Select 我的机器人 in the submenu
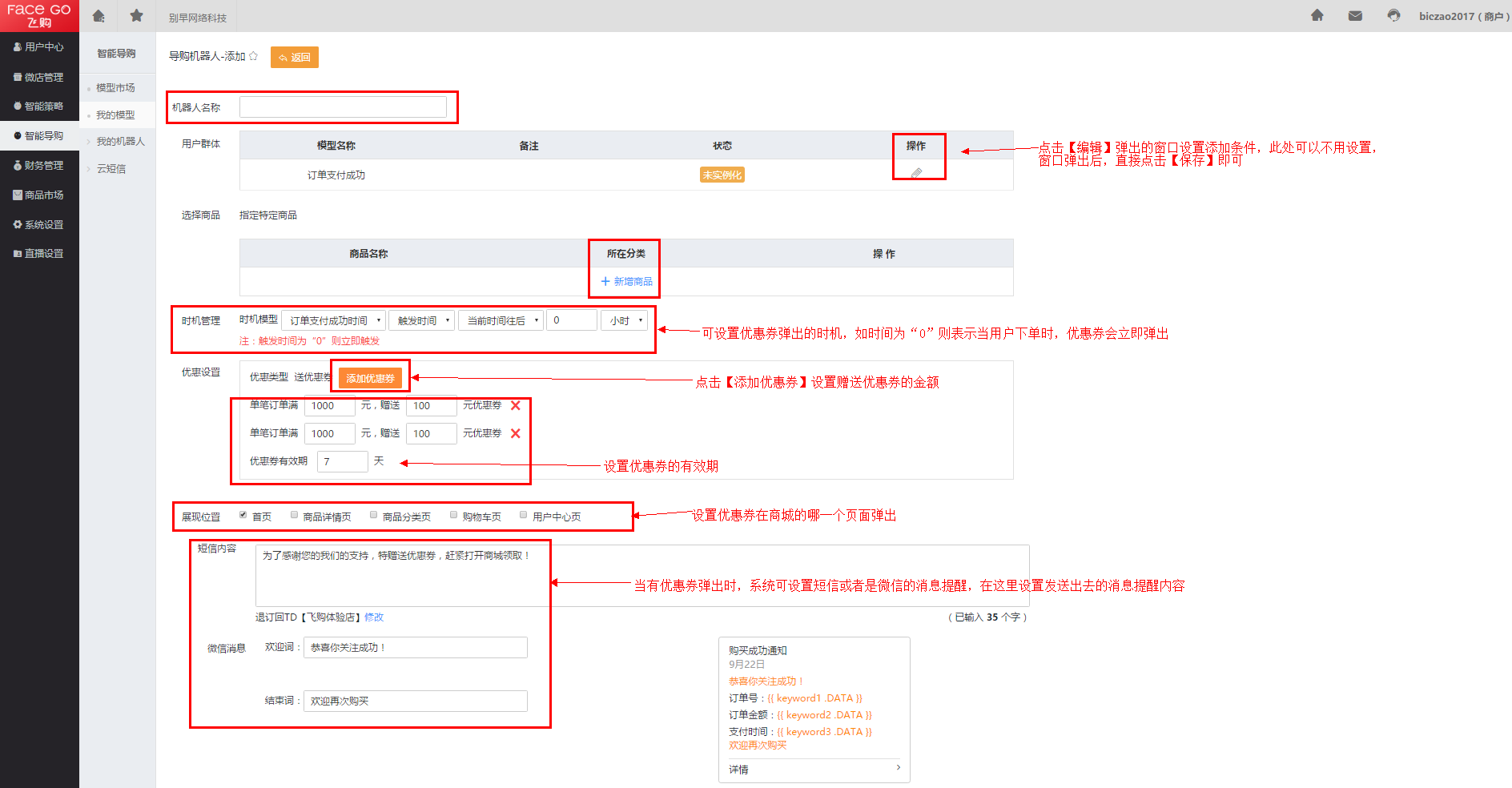The height and width of the screenshot is (788, 1512). coord(120,142)
